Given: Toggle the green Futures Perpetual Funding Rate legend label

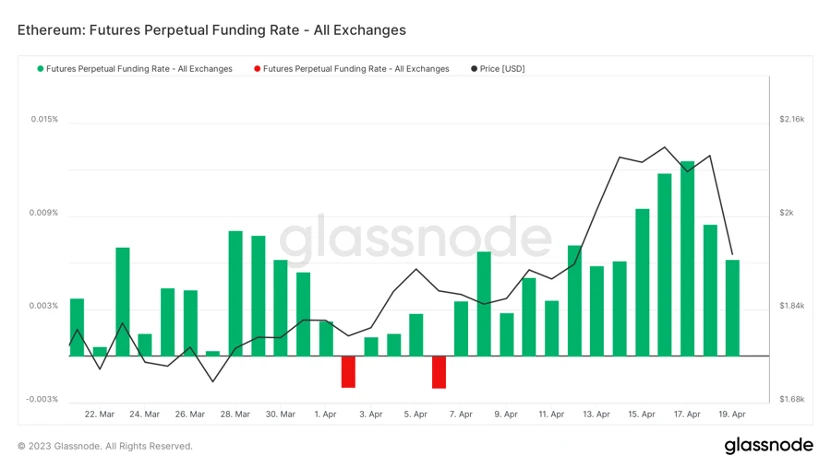Looking at the screenshot, I should click(139, 69).
